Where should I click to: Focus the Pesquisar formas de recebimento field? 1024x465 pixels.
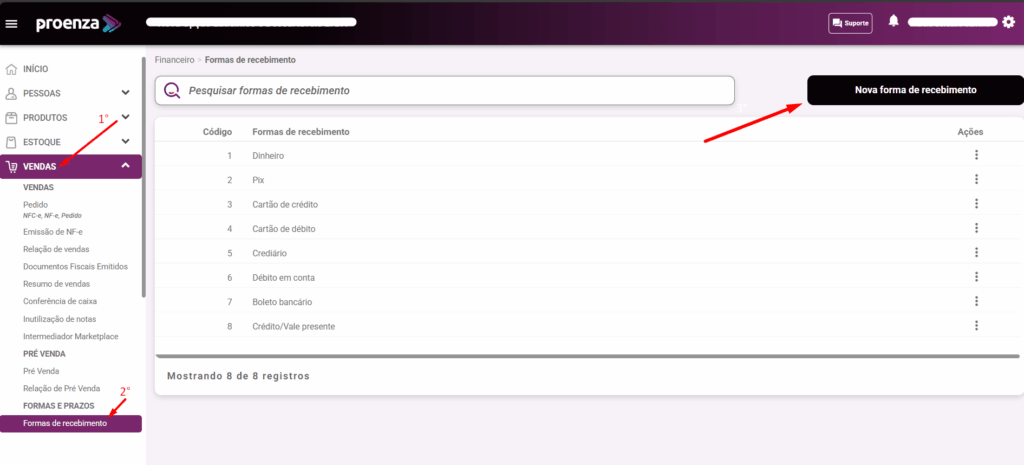(455, 91)
